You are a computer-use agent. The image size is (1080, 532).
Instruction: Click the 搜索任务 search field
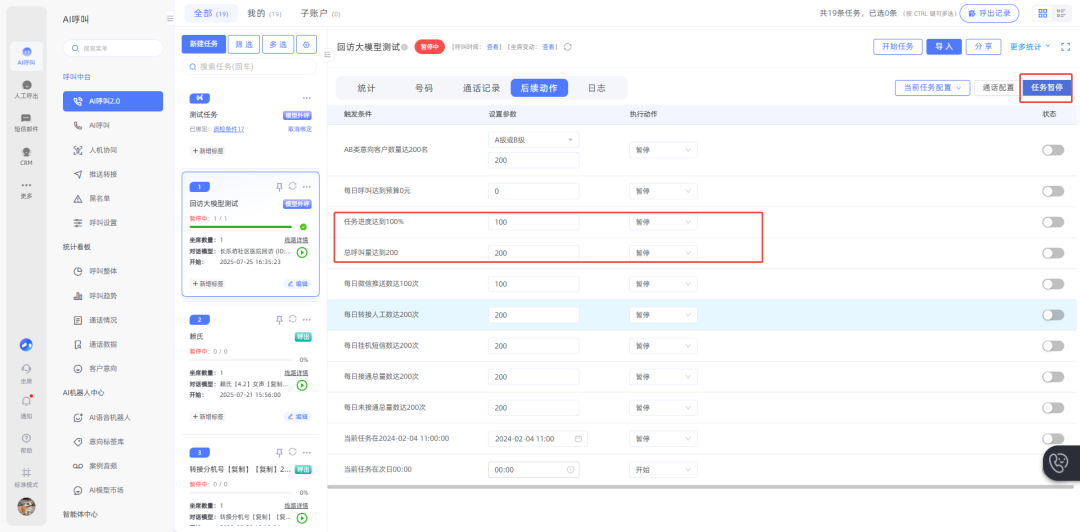tap(249, 67)
